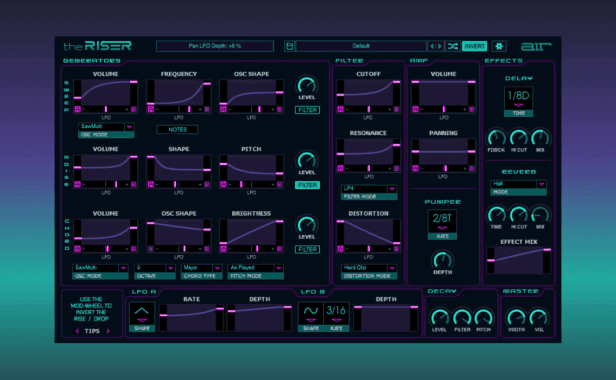Toggle LFO A on Sweep Volume
Image resolution: width=616 pixels, height=380 pixels.
point(77,109)
